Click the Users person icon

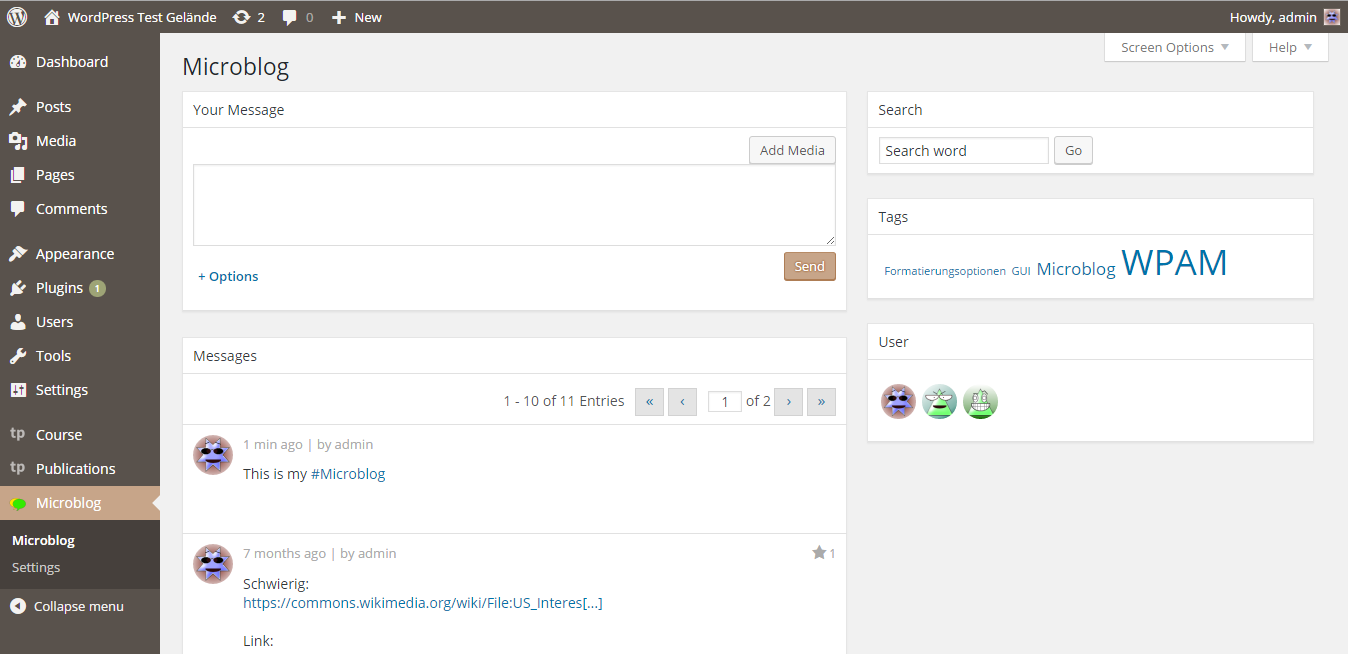[18, 322]
